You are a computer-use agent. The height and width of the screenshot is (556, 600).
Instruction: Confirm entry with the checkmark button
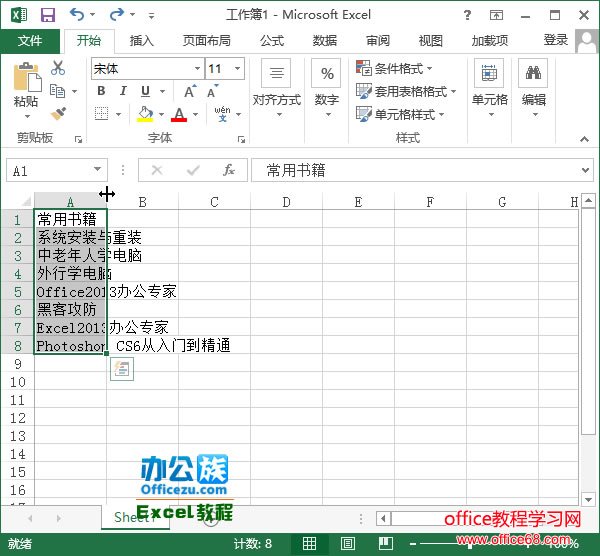coord(193,170)
